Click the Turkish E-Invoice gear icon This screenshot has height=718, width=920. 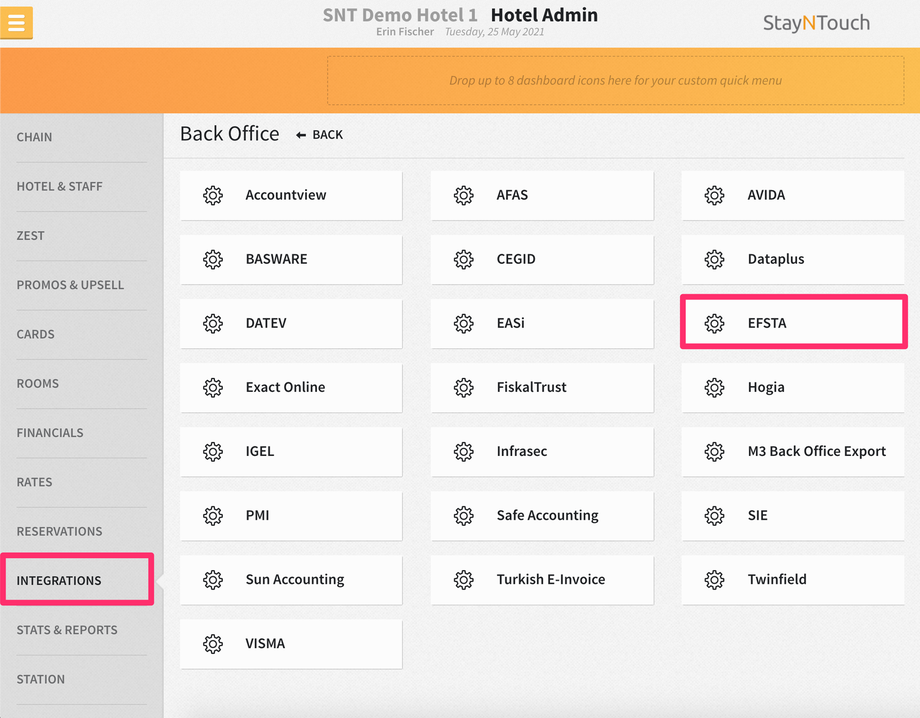(464, 580)
